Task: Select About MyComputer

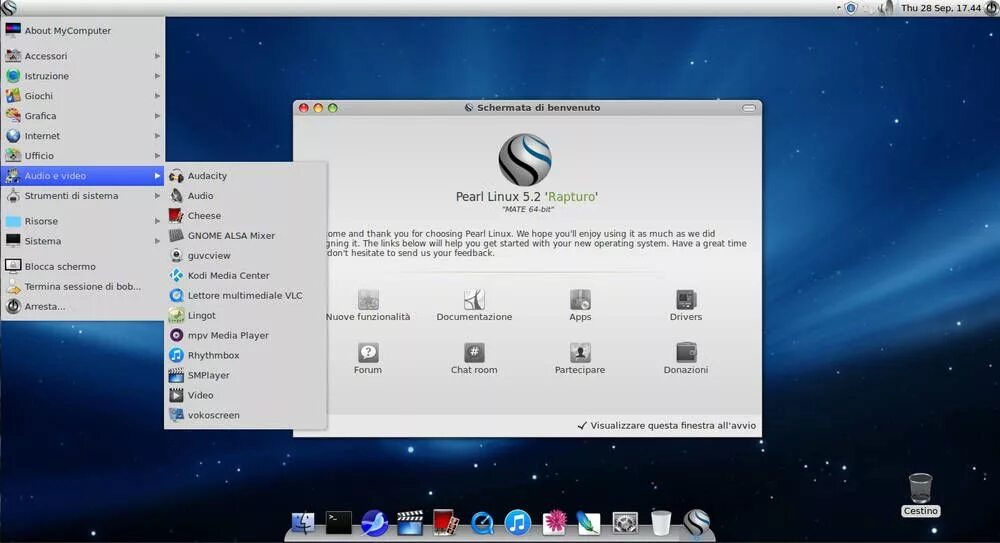Action: 83,31
